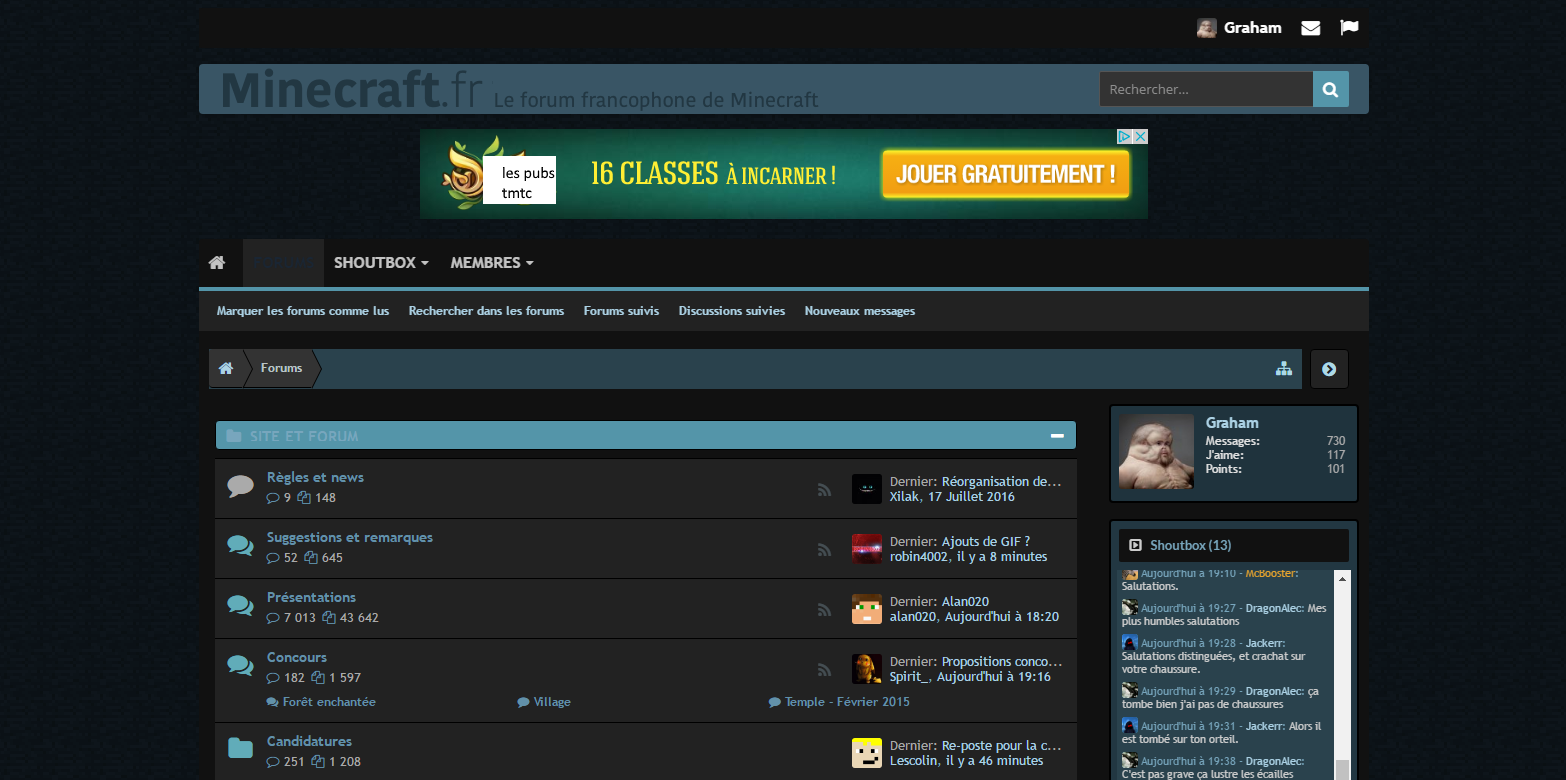Open the Candidatures category

click(309, 742)
